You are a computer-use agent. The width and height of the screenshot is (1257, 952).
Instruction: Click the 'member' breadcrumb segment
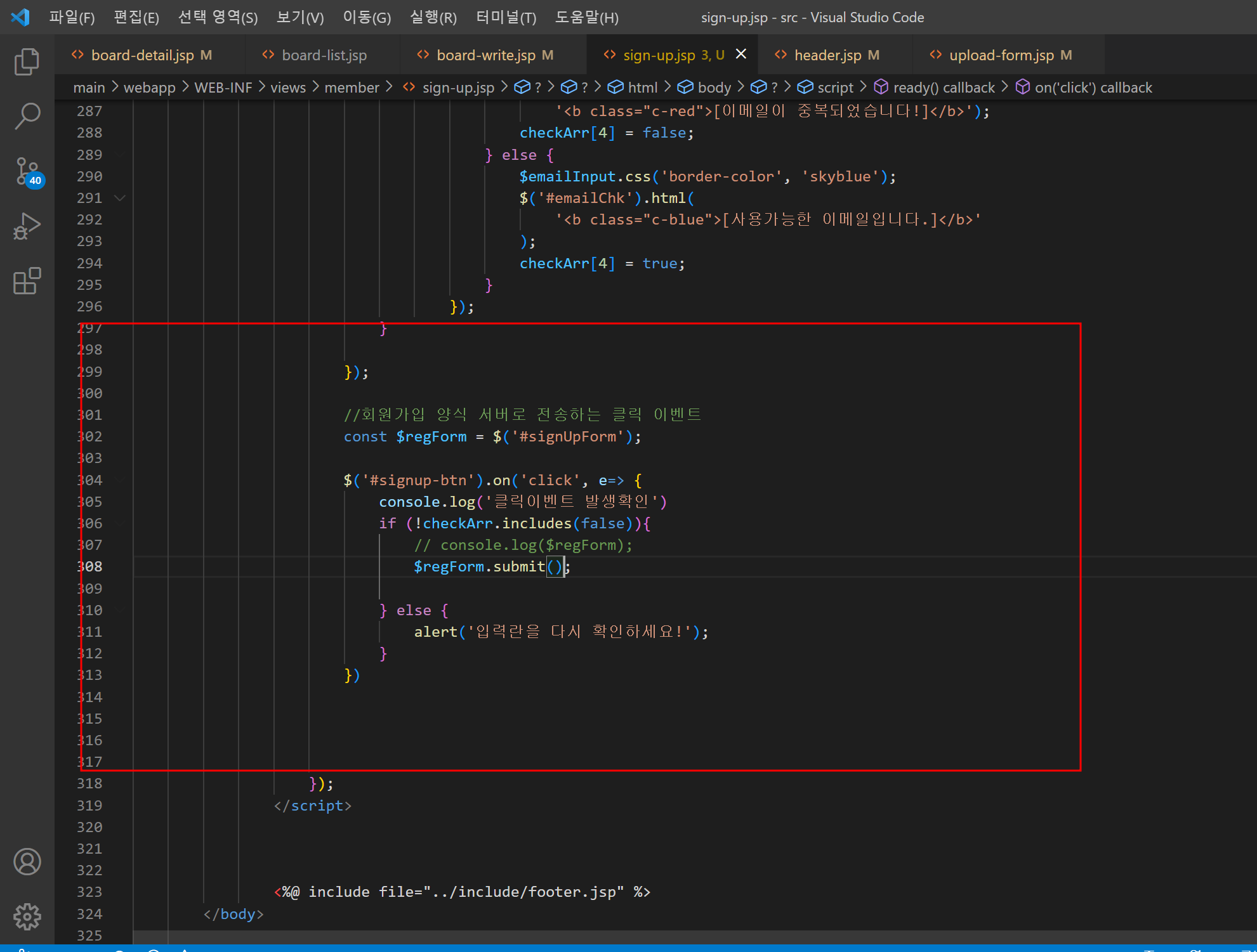[x=352, y=88]
